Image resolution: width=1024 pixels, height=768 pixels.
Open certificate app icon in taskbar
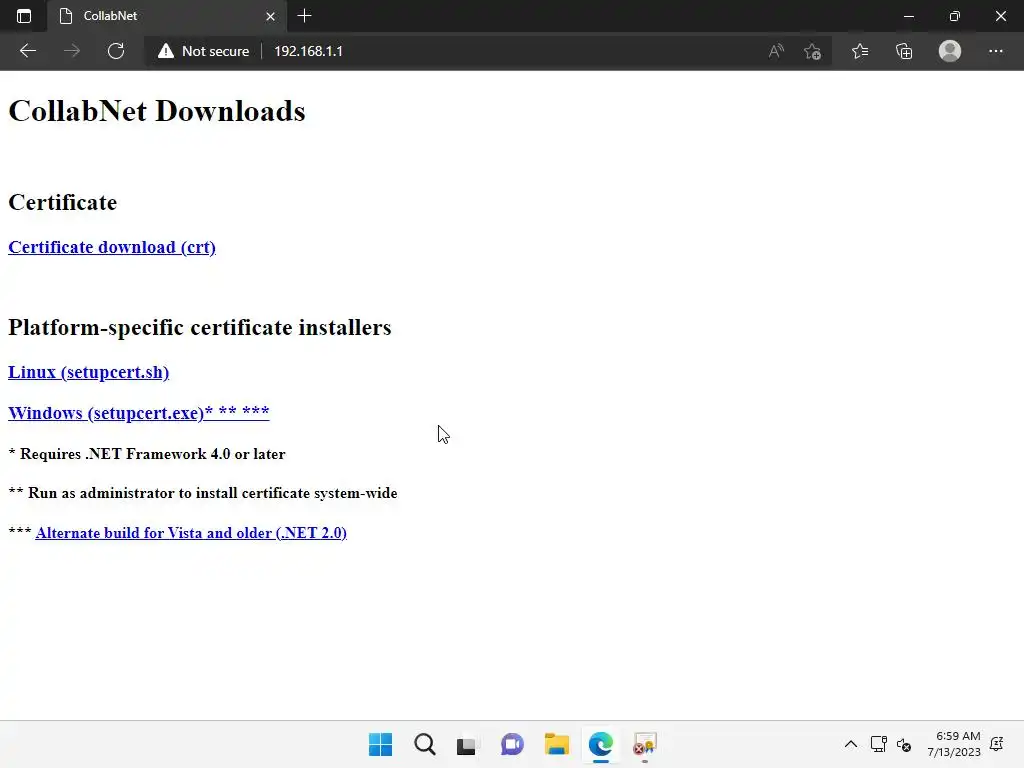coord(645,744)
